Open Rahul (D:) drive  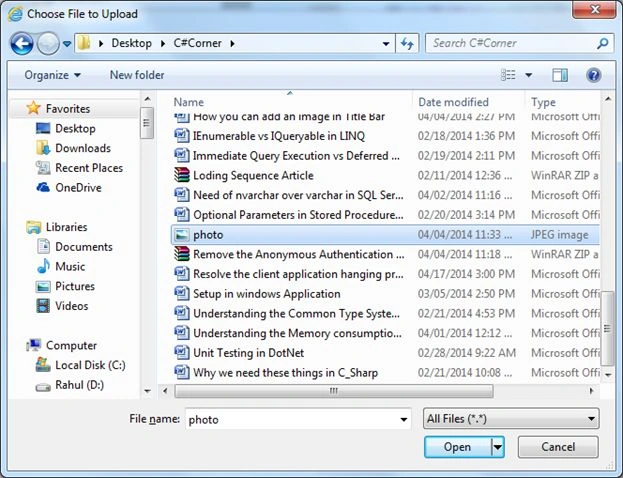(x=79, y=385)
